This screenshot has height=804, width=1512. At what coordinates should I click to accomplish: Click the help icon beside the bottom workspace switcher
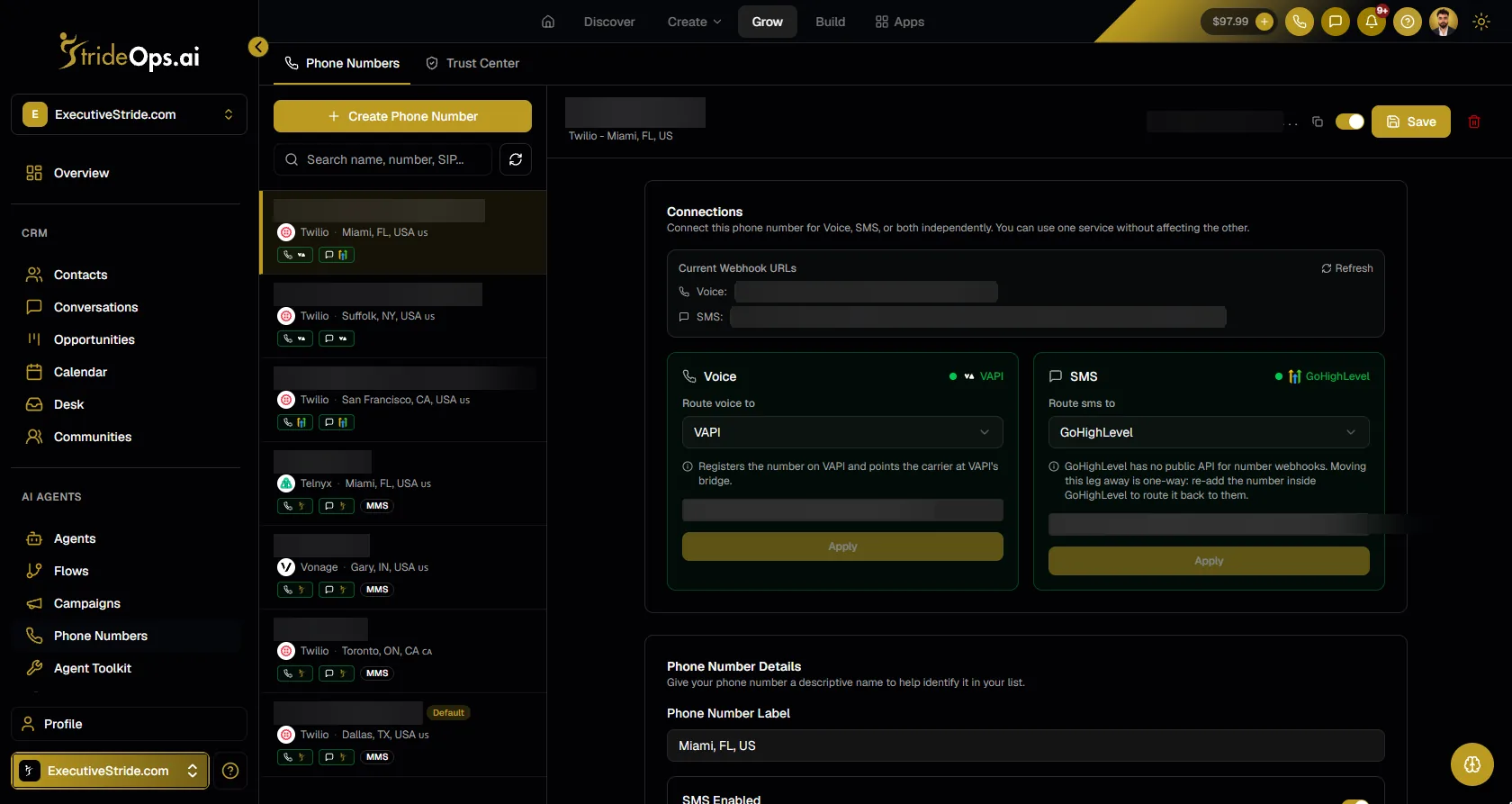click(230, 771)
